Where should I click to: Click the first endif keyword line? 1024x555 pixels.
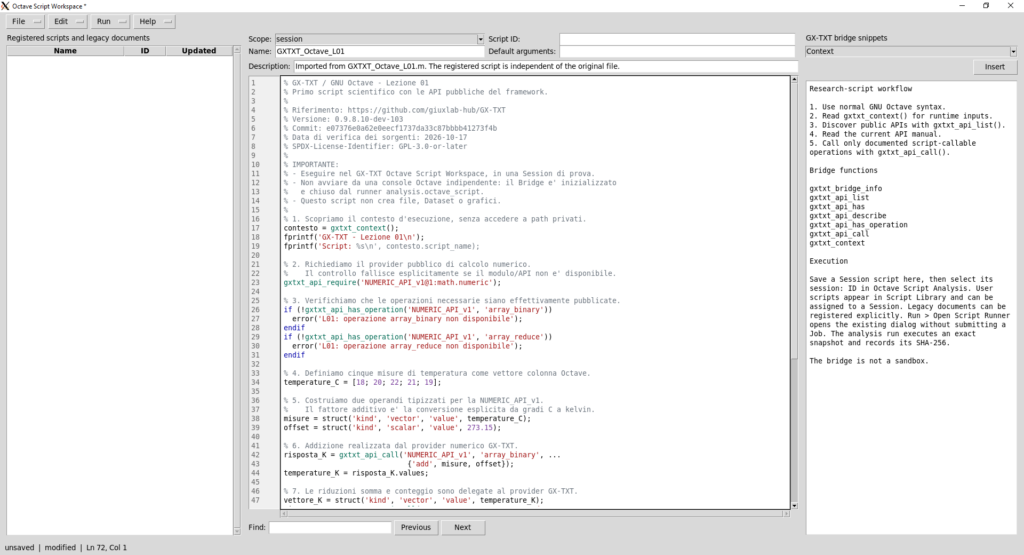[294, 328]
